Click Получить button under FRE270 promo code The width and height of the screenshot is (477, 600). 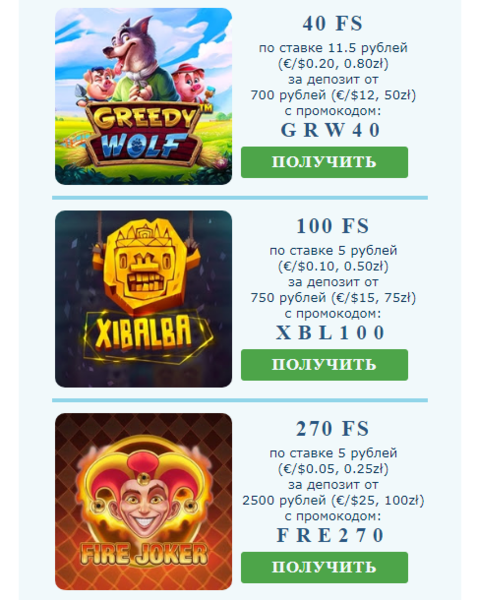click(324, 567)
